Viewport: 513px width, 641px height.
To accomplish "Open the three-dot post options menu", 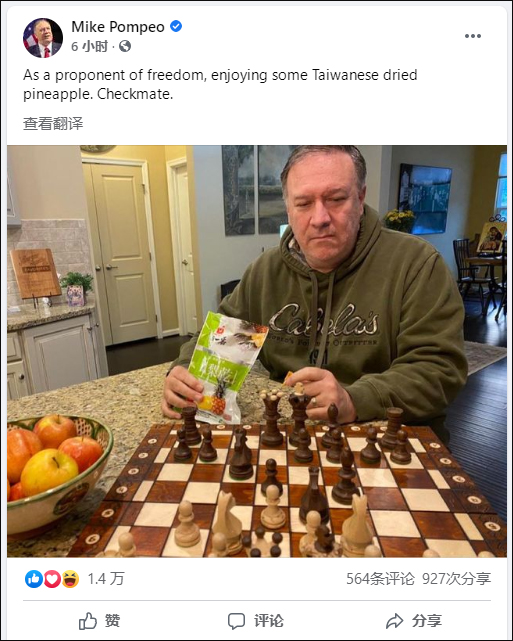I will [473, 36].
